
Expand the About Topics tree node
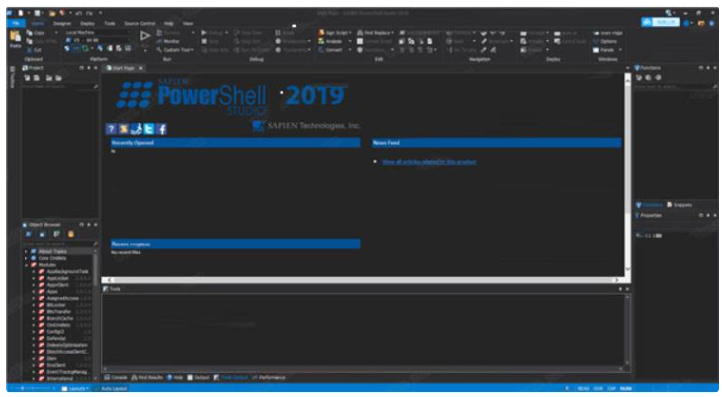coord(26,252)
